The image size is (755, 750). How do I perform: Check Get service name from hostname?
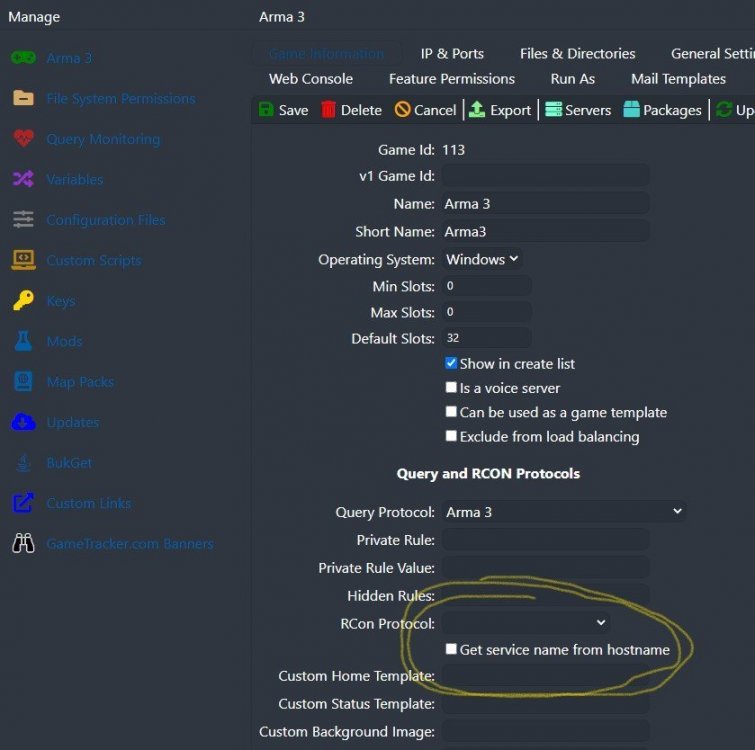[x=451, y=650]
